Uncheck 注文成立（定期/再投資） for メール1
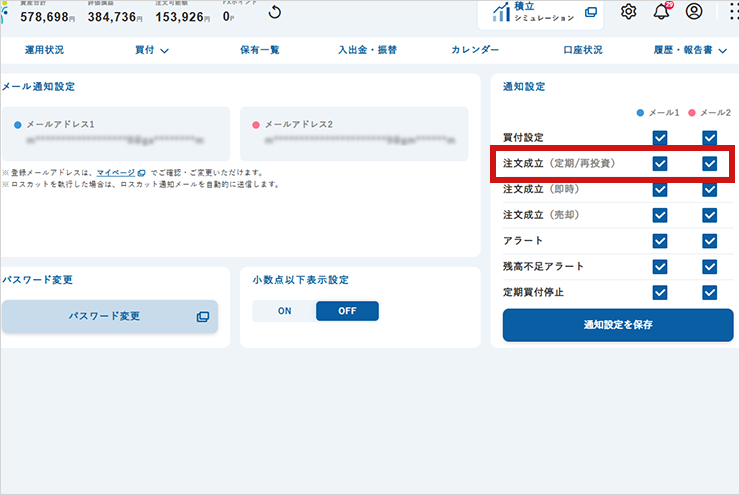 660,164
